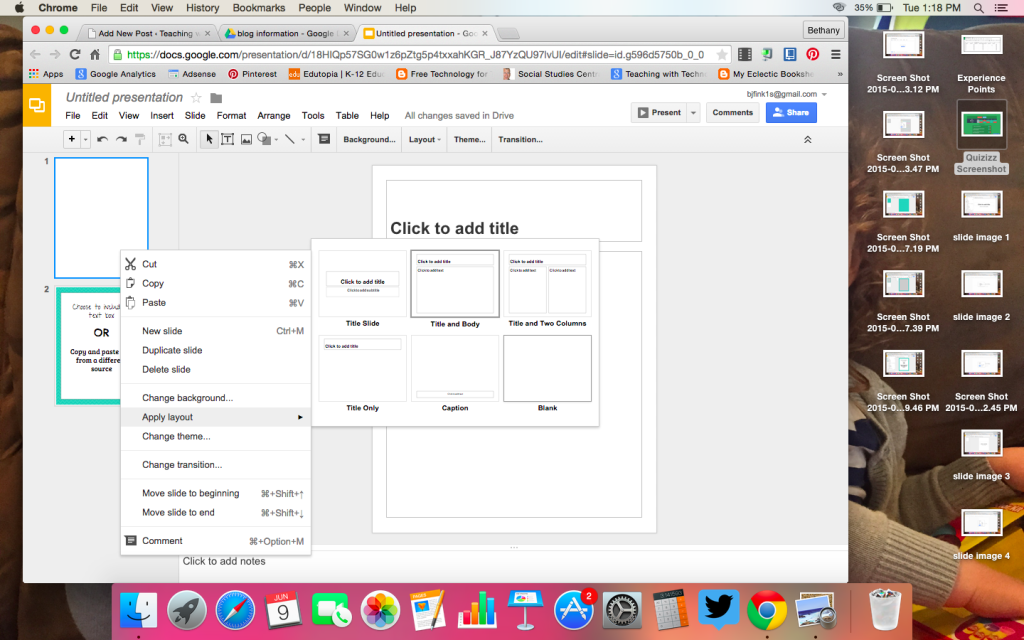Select the Title and Body layout
Image resolution: width=1024 pixels, height=640 pixels.
click(x=454, y=283)
